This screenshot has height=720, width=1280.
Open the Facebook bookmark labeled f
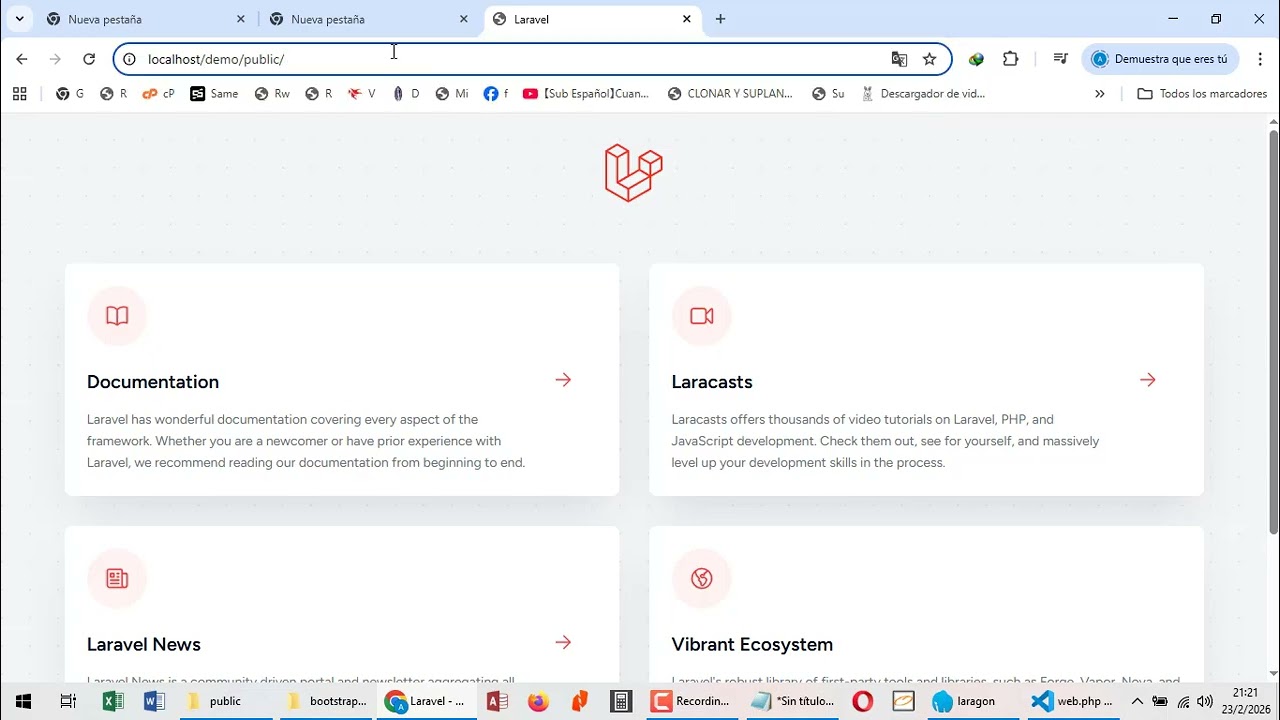click(496, 94)
